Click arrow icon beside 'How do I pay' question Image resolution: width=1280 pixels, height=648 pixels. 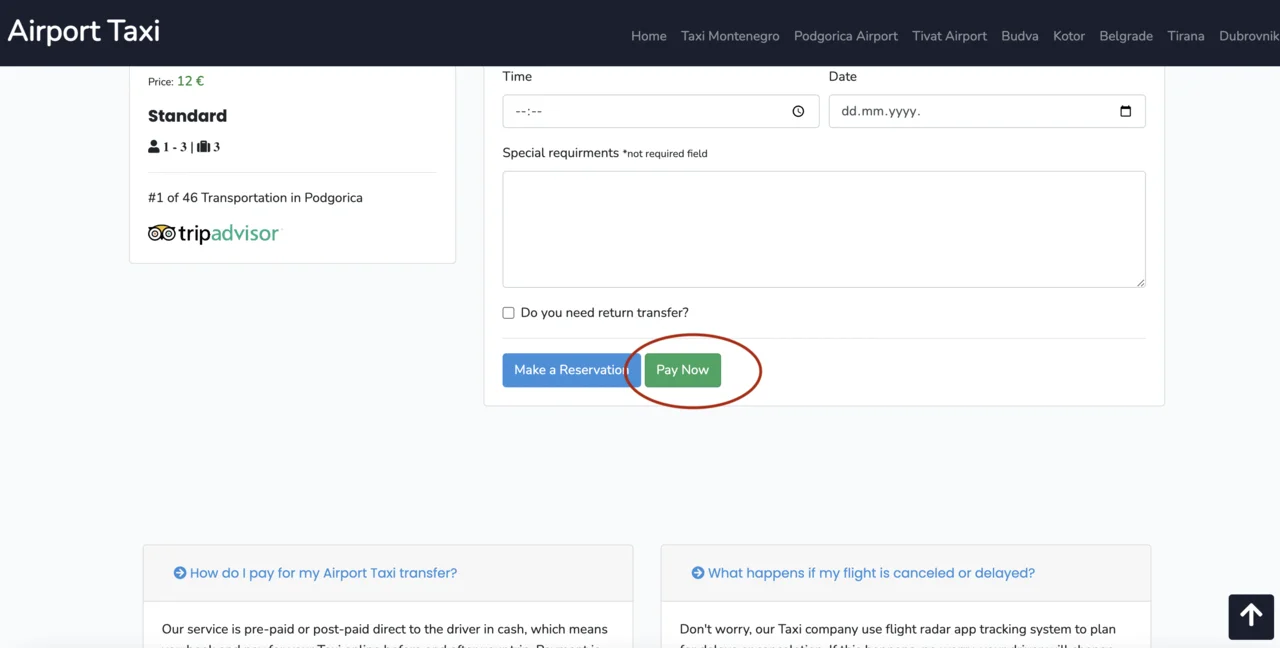[x=180, y=573]
